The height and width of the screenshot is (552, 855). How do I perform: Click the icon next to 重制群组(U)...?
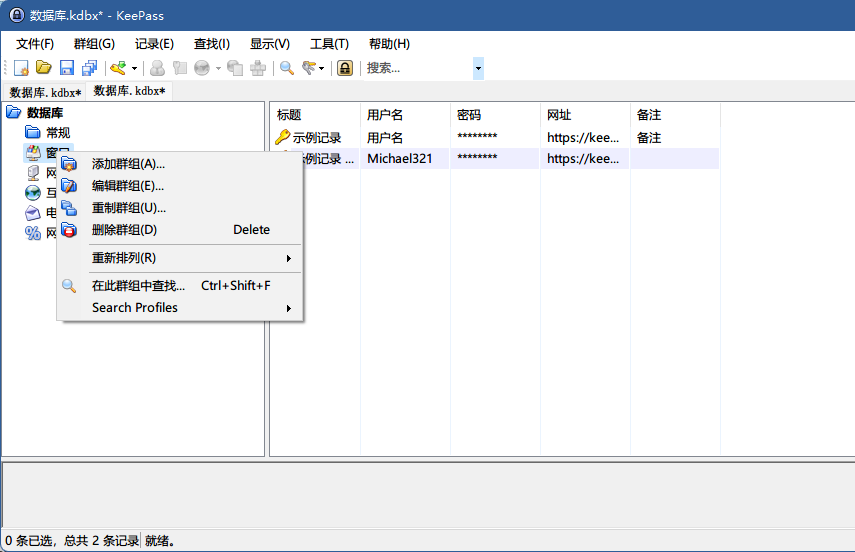point(69,208)
